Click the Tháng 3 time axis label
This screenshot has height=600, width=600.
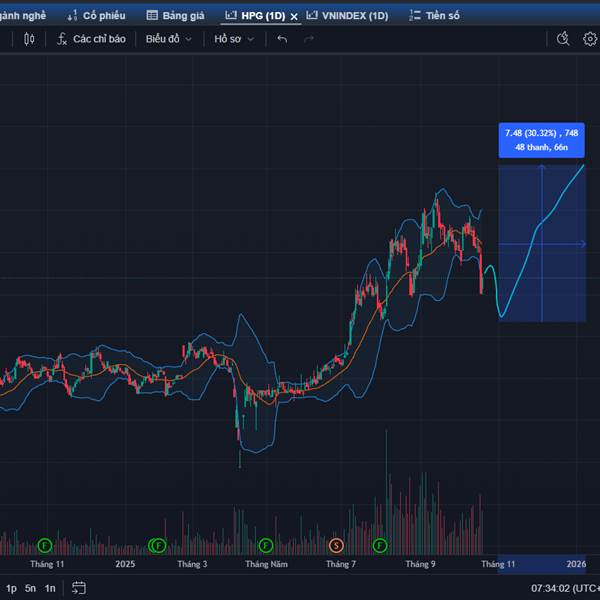coord(192,564)
